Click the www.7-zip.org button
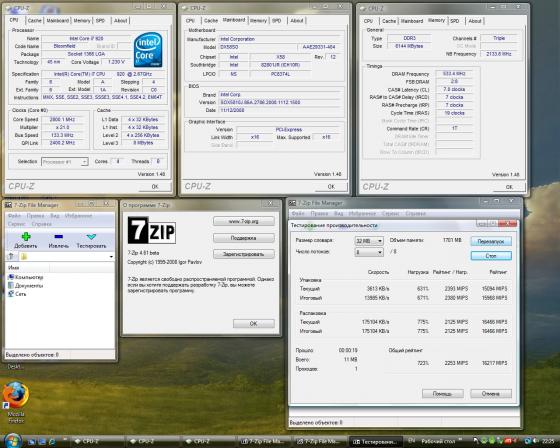Screen dimensions: 560x448 coord(244,221)
